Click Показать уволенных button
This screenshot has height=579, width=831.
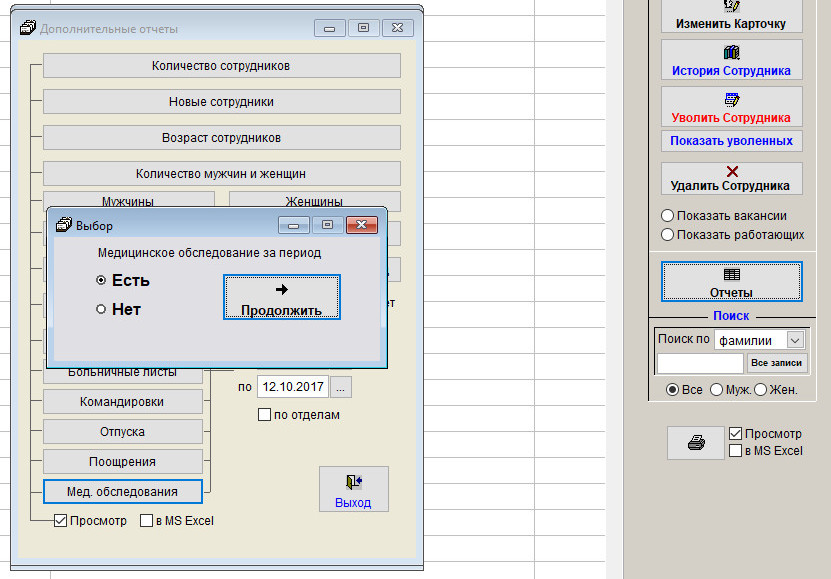[731, 141]
